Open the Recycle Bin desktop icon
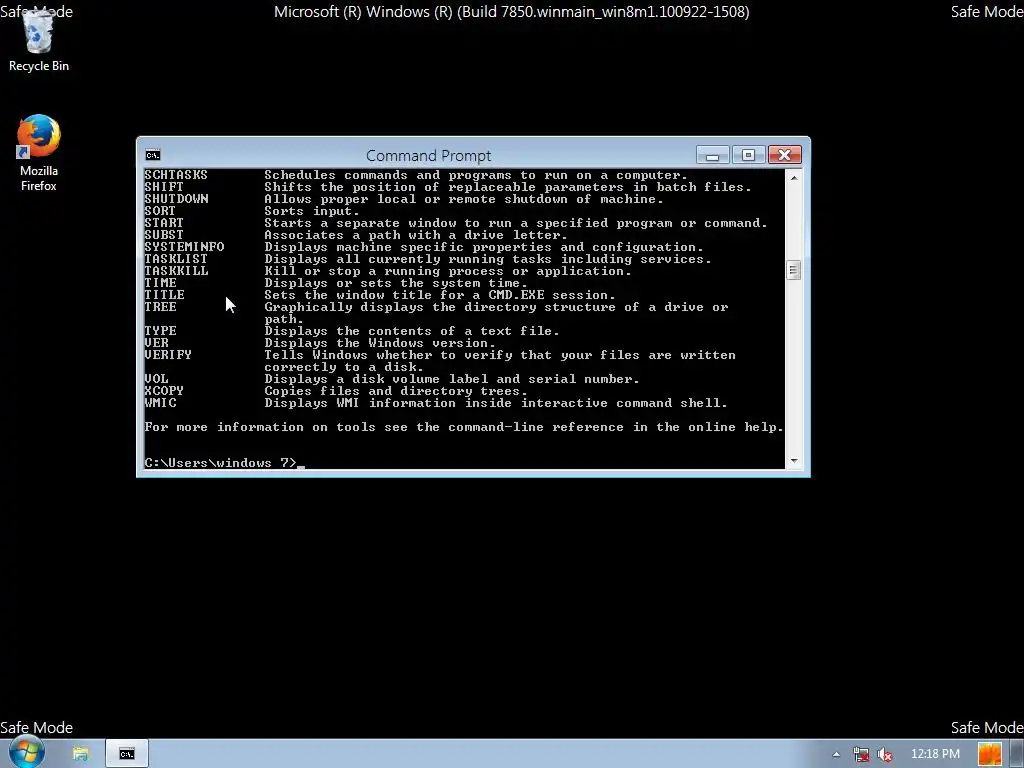 tap(39, 40)
